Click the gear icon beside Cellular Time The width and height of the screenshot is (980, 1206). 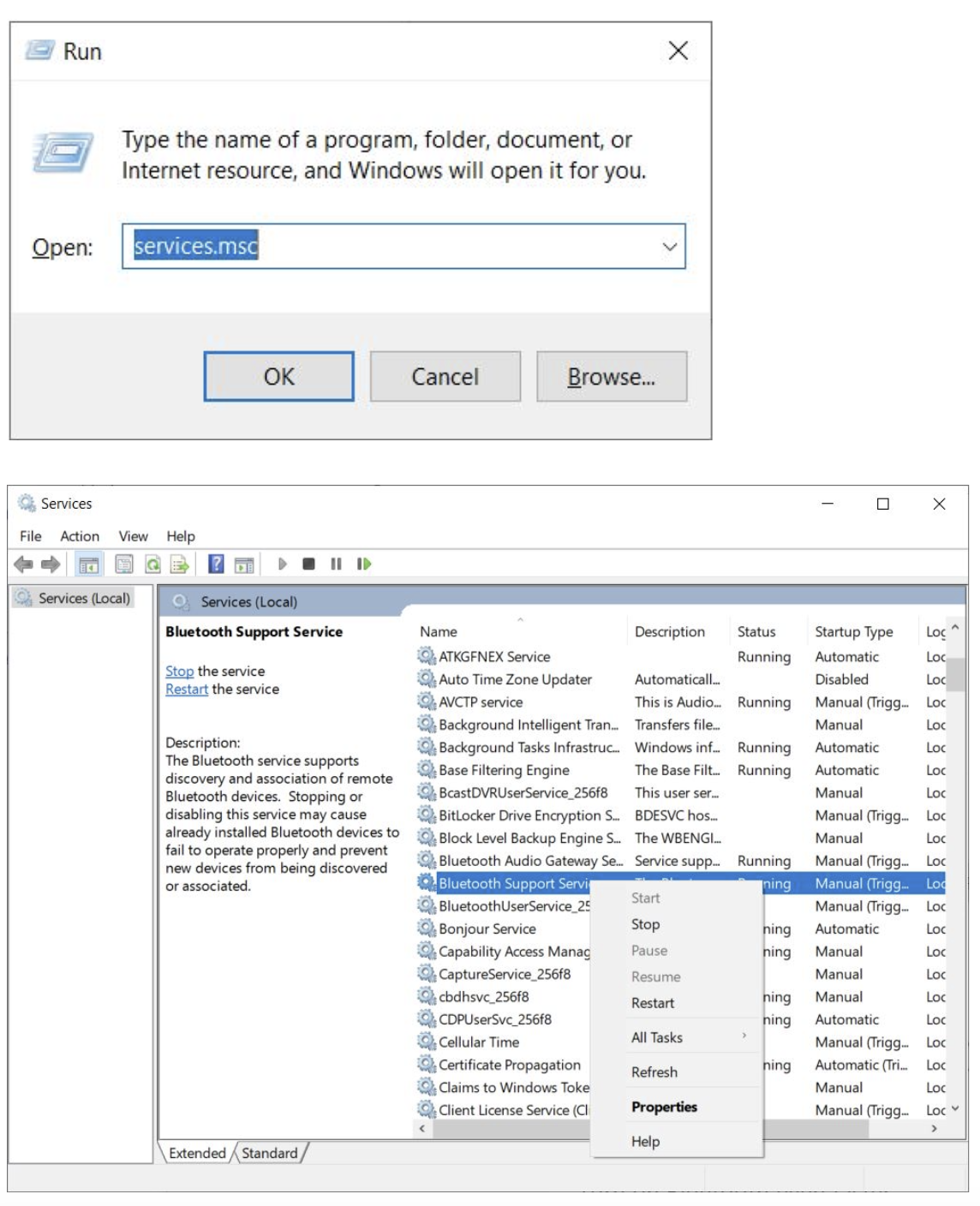(x=427, y=1042)
